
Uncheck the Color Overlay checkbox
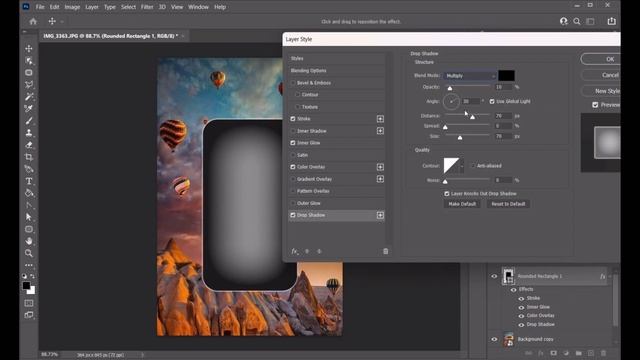click(x=293, y=167)
